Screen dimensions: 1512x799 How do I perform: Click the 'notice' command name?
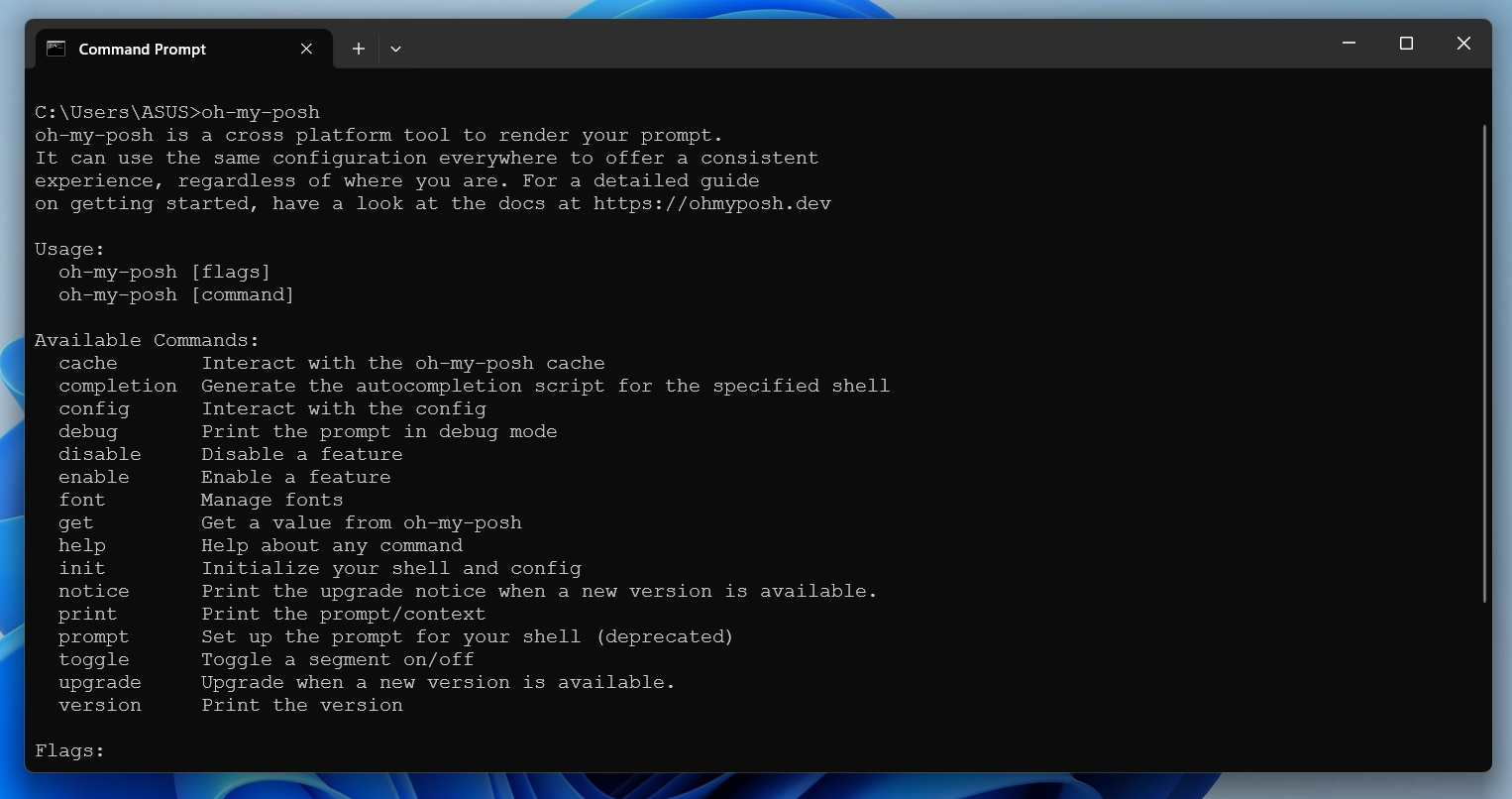(x=94, y=592)
